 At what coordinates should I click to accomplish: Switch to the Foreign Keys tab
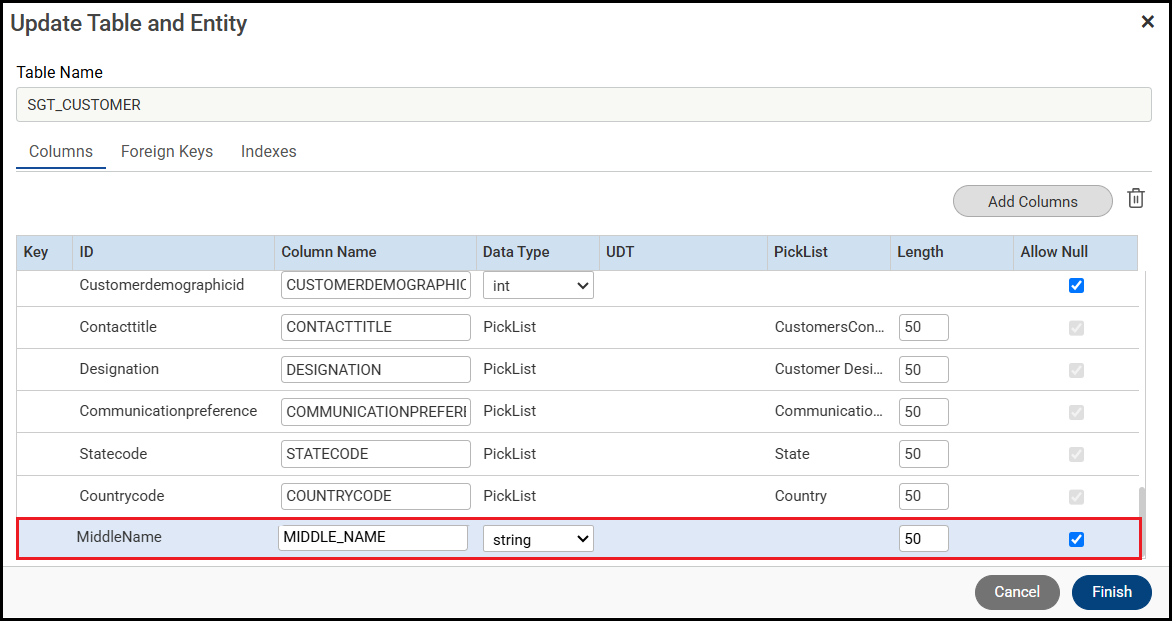(x=167, y=152)
